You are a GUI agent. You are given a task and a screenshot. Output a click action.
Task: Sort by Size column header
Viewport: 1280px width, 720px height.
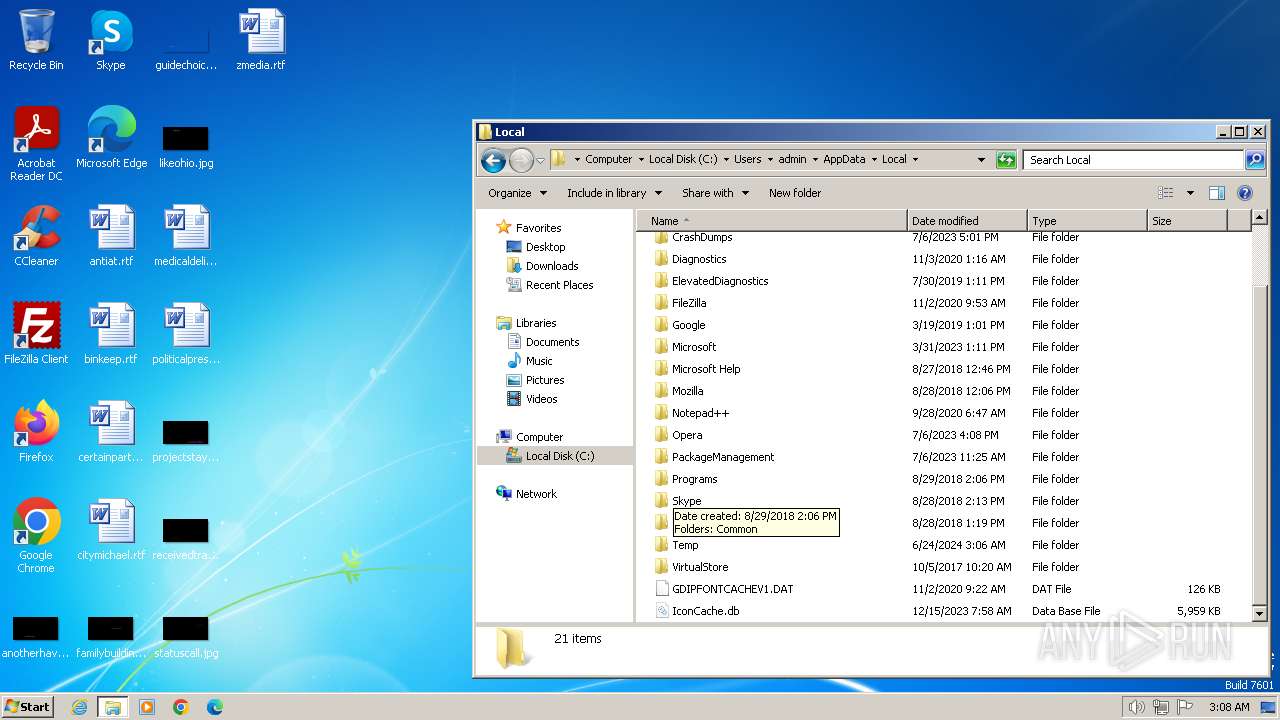(x=1187, y=221)
